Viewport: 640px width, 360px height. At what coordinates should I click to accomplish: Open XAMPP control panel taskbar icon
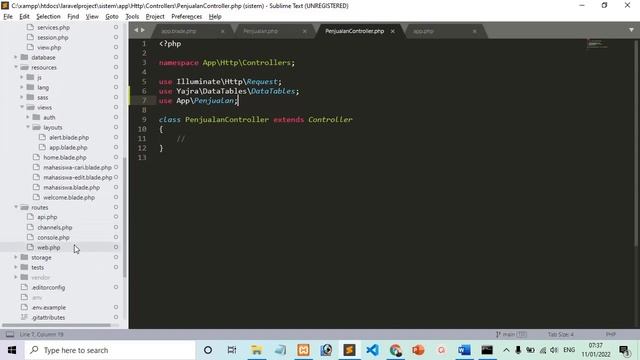coord(303,350)
